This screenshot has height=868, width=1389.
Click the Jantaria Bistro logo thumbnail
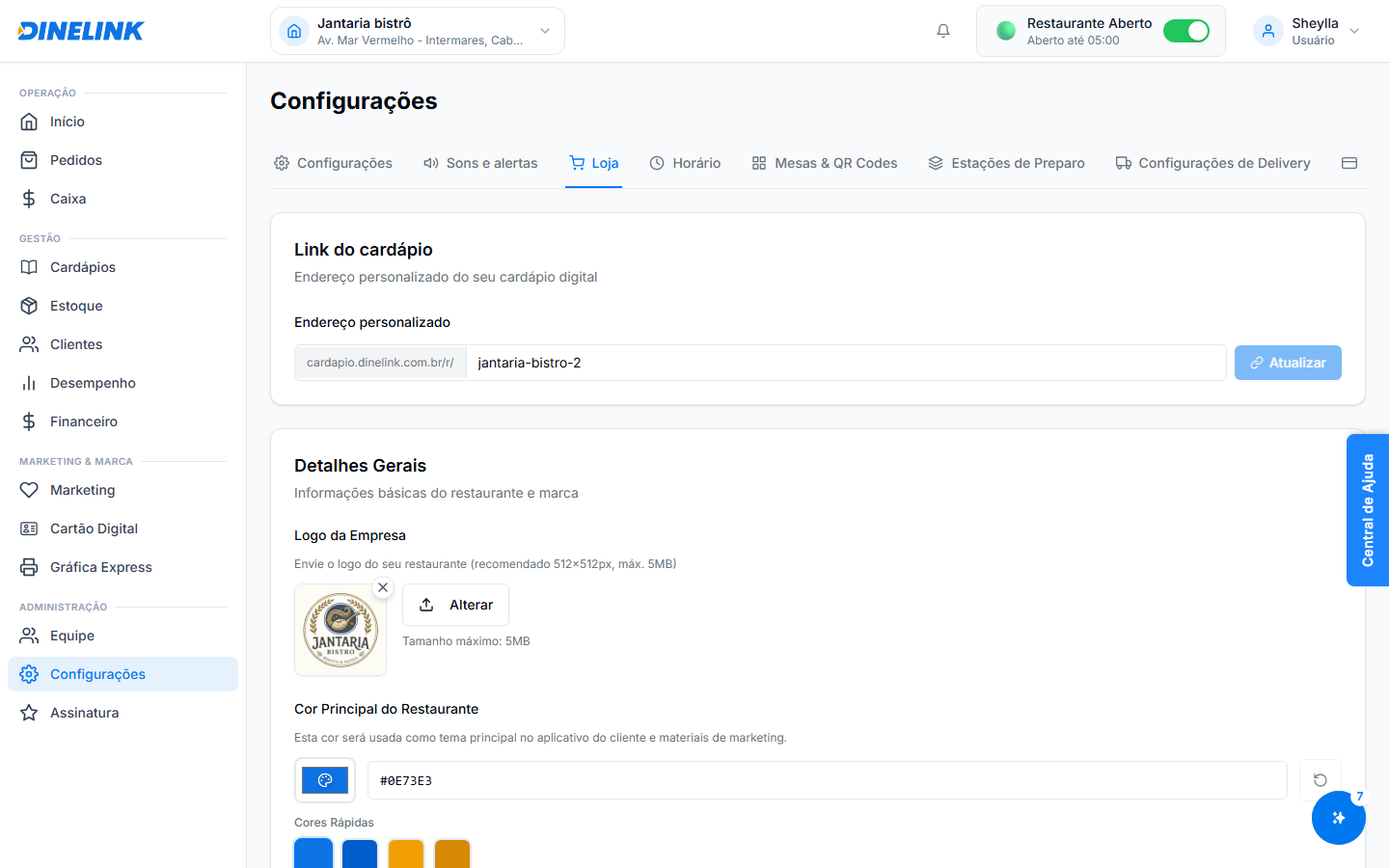[340, 630]
